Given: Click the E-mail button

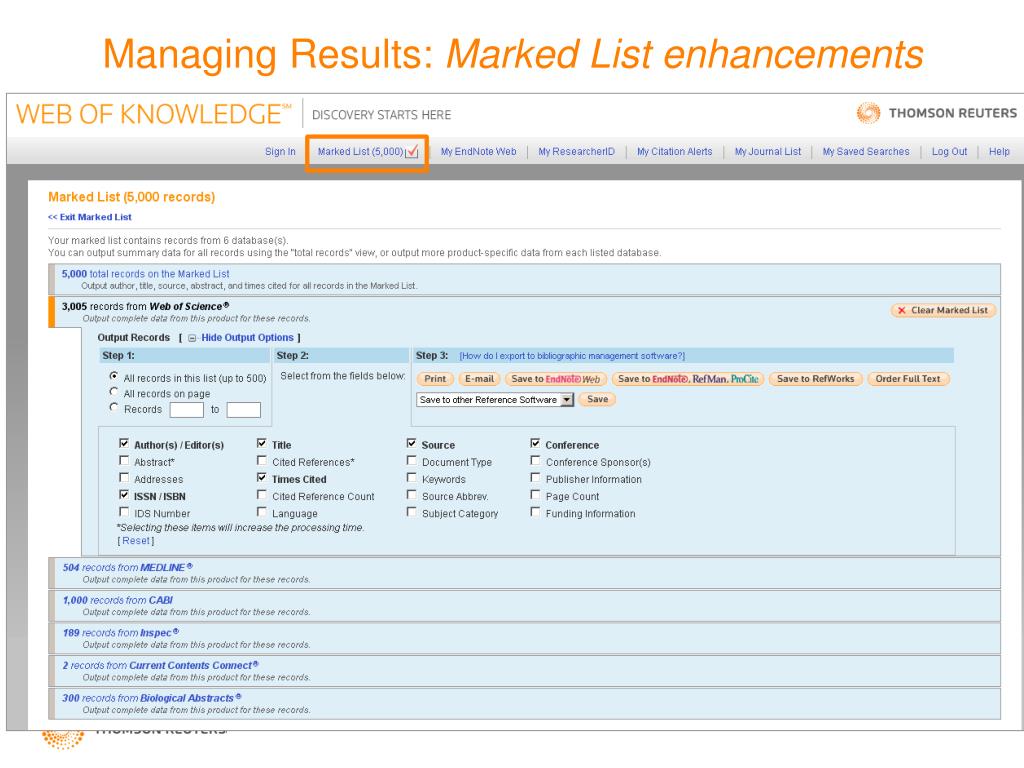Looking at the screenshot, I should coord(479,379).
